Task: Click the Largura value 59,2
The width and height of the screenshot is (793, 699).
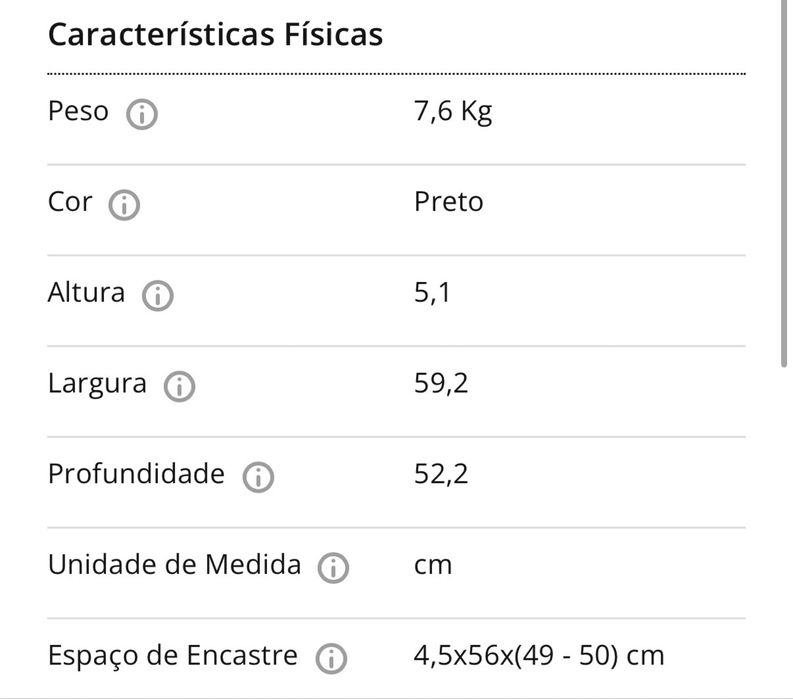Action: tap(441, 384)
